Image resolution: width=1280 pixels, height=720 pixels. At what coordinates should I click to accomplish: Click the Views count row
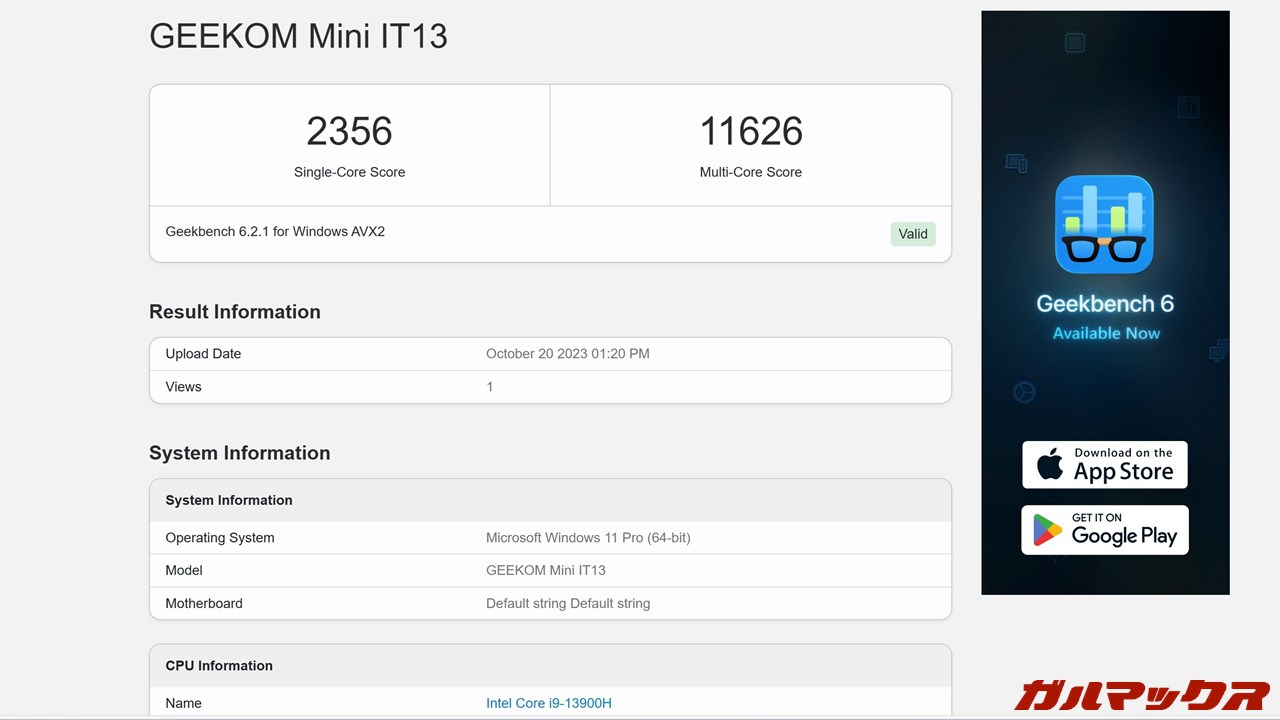pyautogui.click(x=550, y=387)
